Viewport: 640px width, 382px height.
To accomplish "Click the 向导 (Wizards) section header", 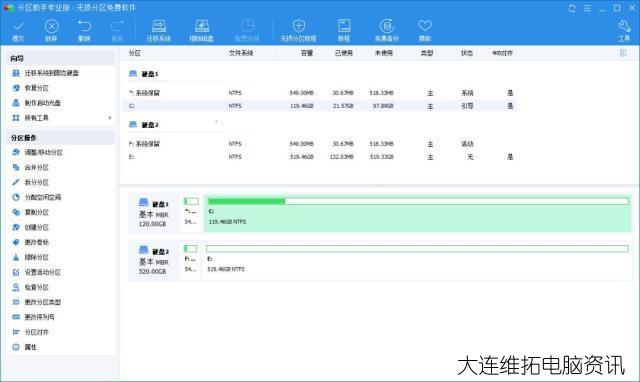I will pyautogui.click(x=60, y=58).
